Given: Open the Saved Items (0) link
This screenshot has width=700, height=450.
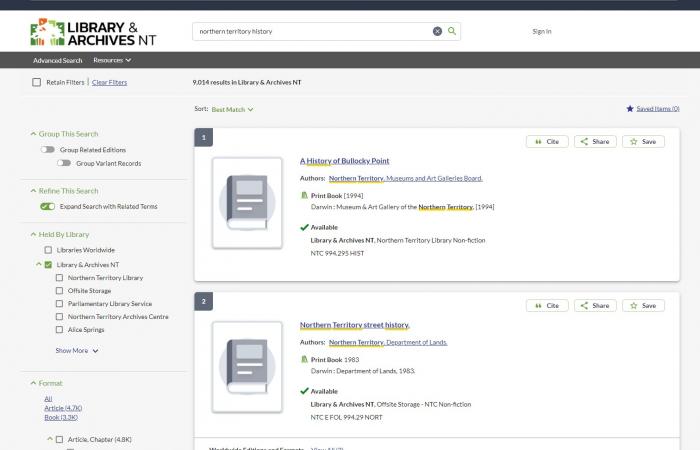Looking at the screenshot, I should coord(658,108).
